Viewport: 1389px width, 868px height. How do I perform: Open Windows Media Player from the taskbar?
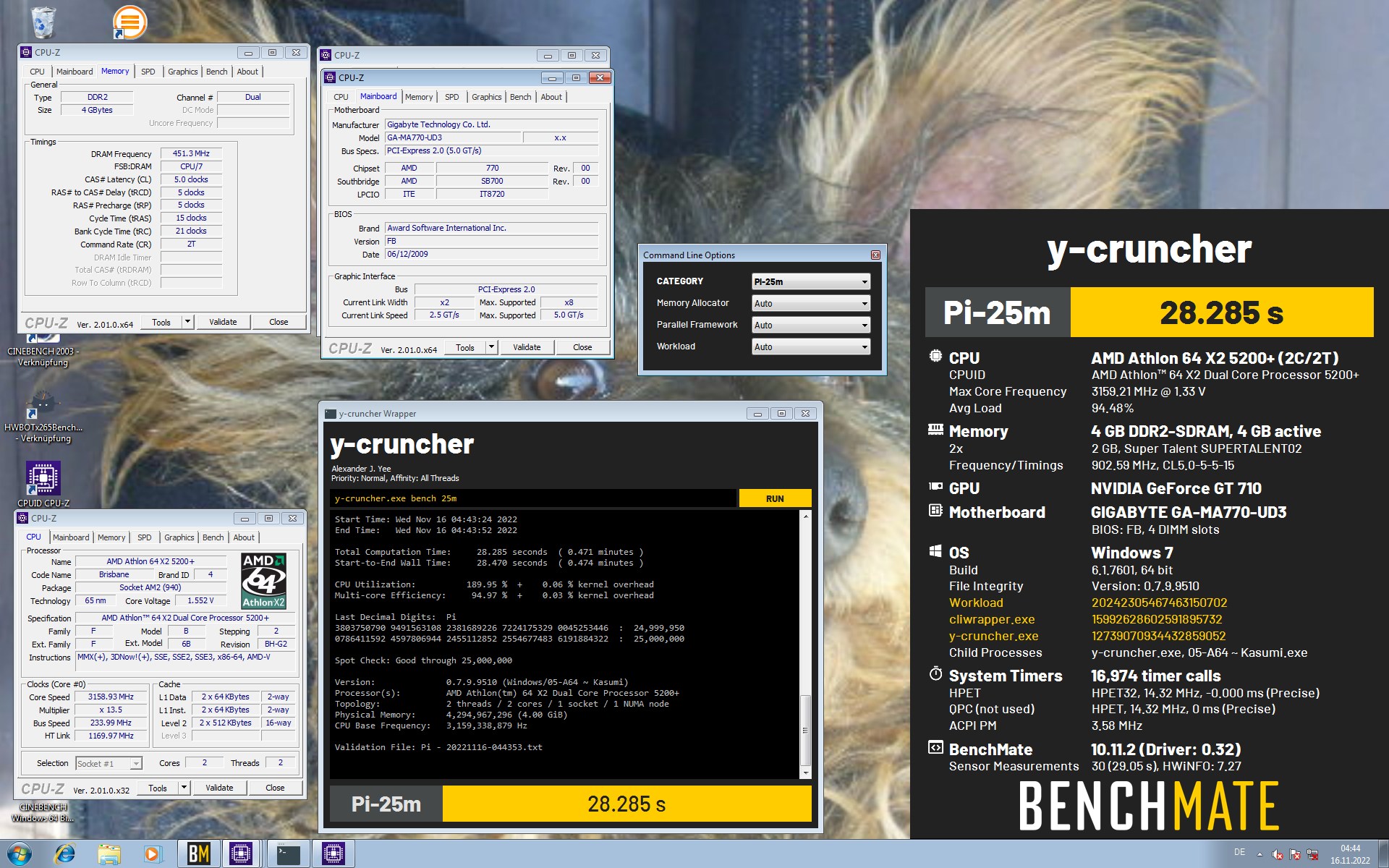click(x=152, y=854)
